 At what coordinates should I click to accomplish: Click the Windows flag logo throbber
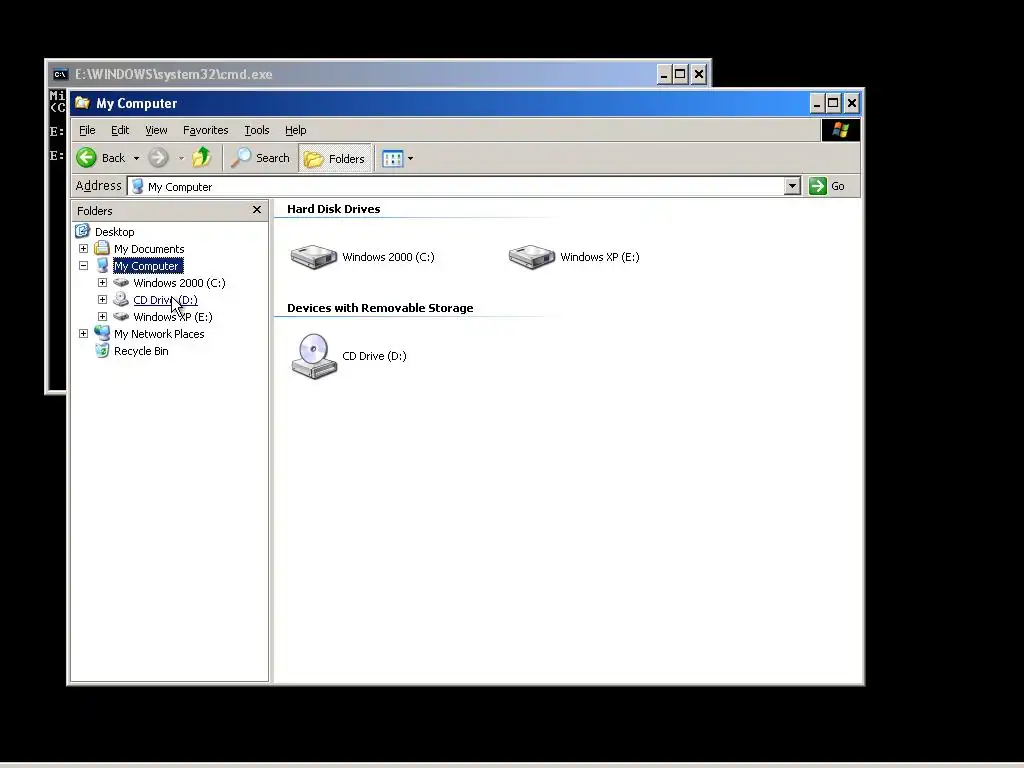point(840,130)
